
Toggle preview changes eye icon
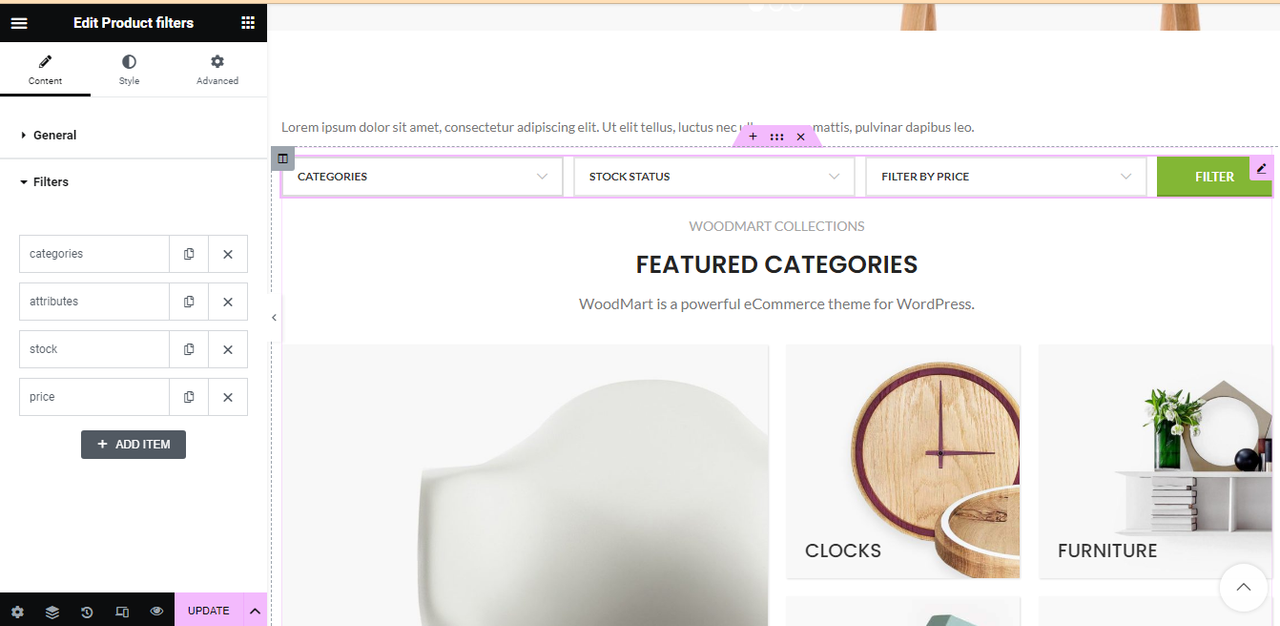coord(157,611)
